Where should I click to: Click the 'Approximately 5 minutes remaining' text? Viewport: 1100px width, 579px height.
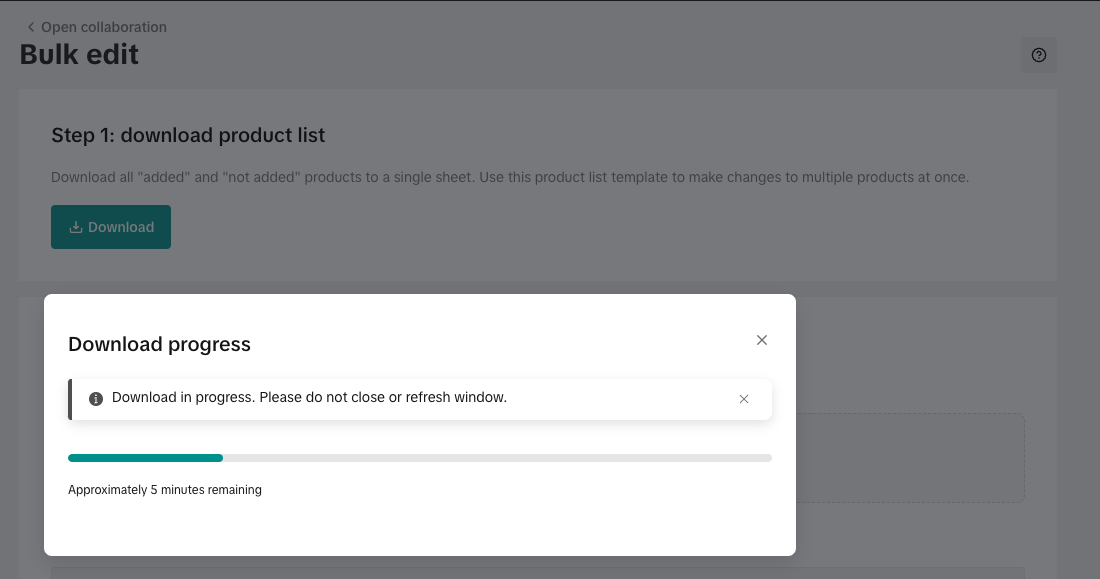[x=165, y=490]
